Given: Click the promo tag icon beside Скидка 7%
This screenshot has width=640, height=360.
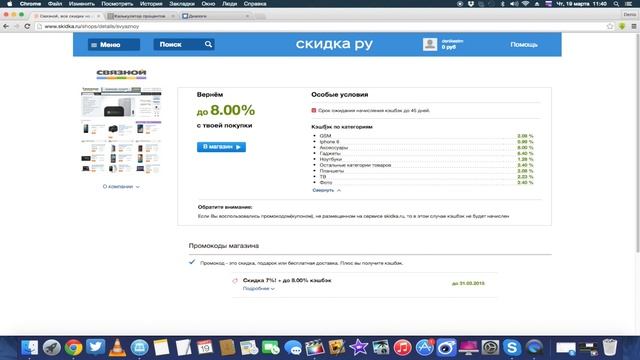Looking at the screenshot, I should click(235, 280).
